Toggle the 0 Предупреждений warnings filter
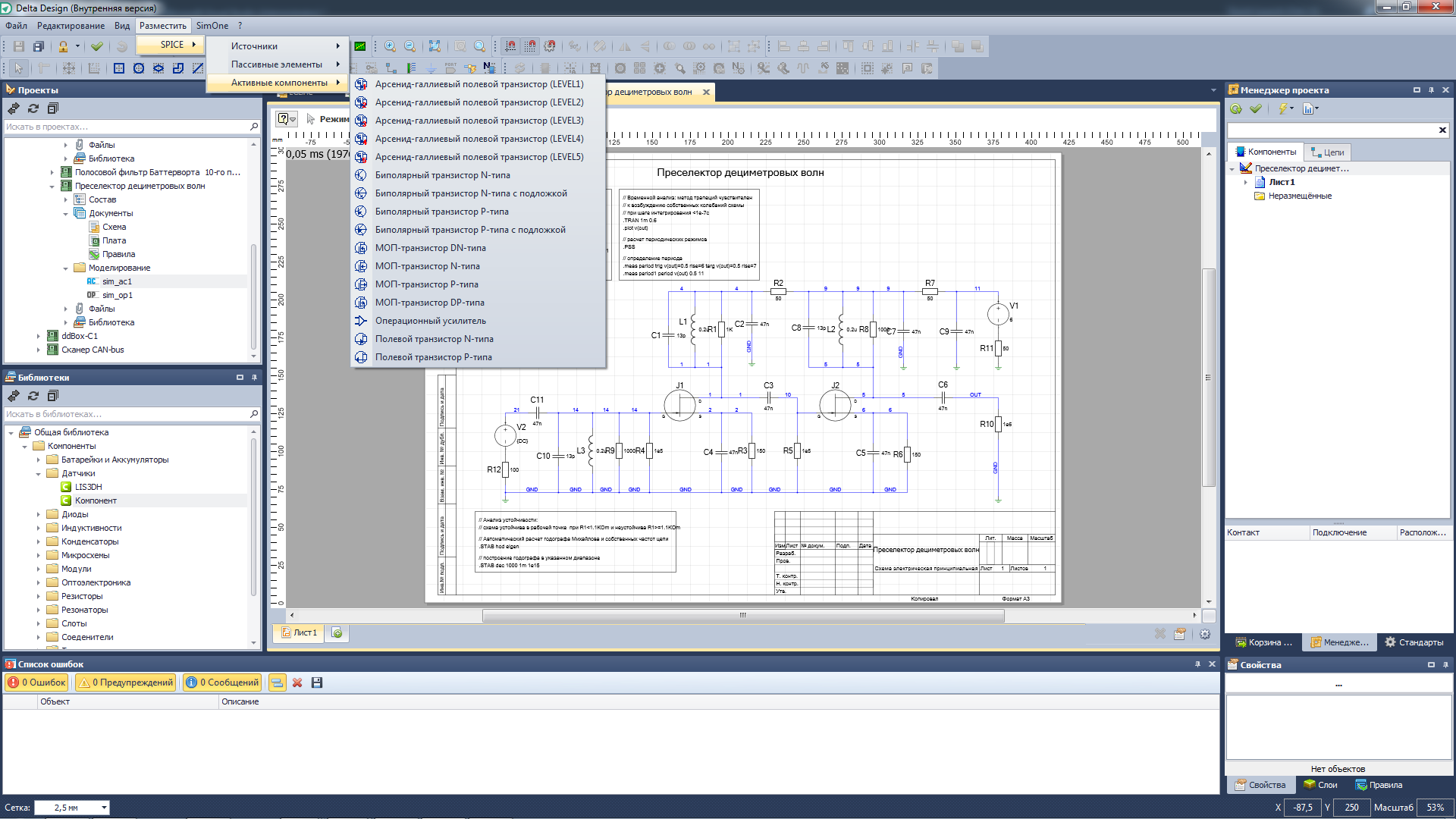 click(x=126, y=682)
